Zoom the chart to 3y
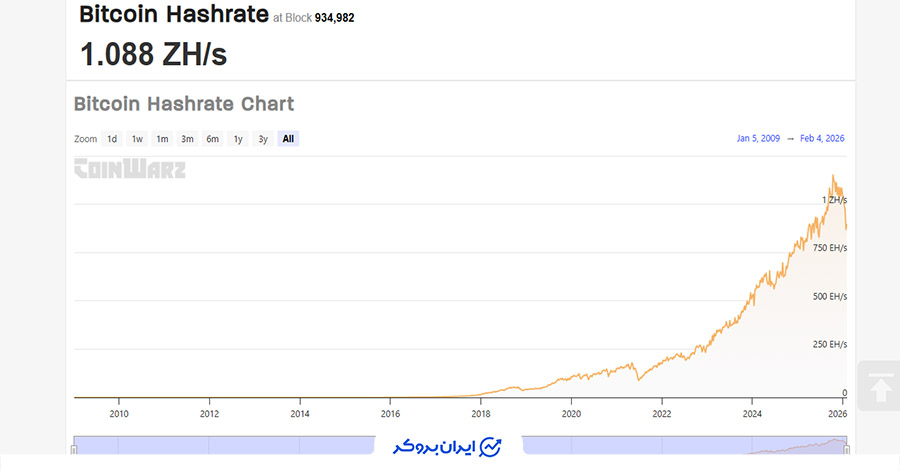Viewport: 900px width, 471px height. coord(263,139)
